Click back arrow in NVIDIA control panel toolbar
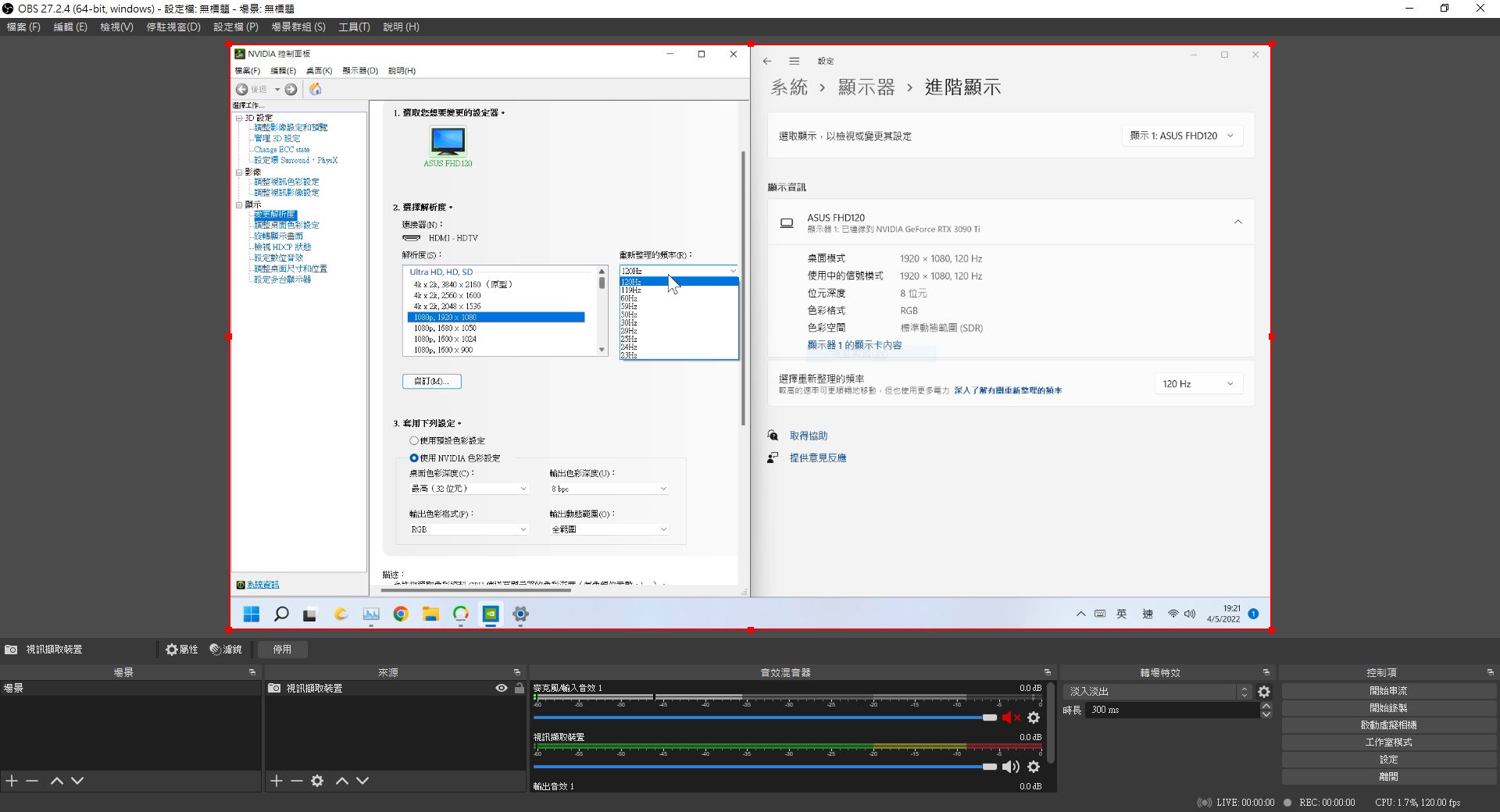Screen dimensions: 1500x812 242,89
